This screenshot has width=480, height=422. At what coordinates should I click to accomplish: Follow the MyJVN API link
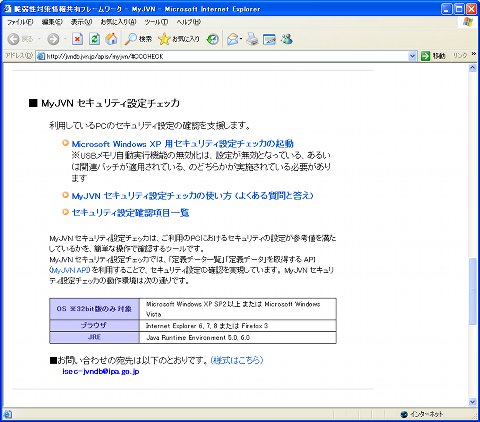(x=70, y=270)
